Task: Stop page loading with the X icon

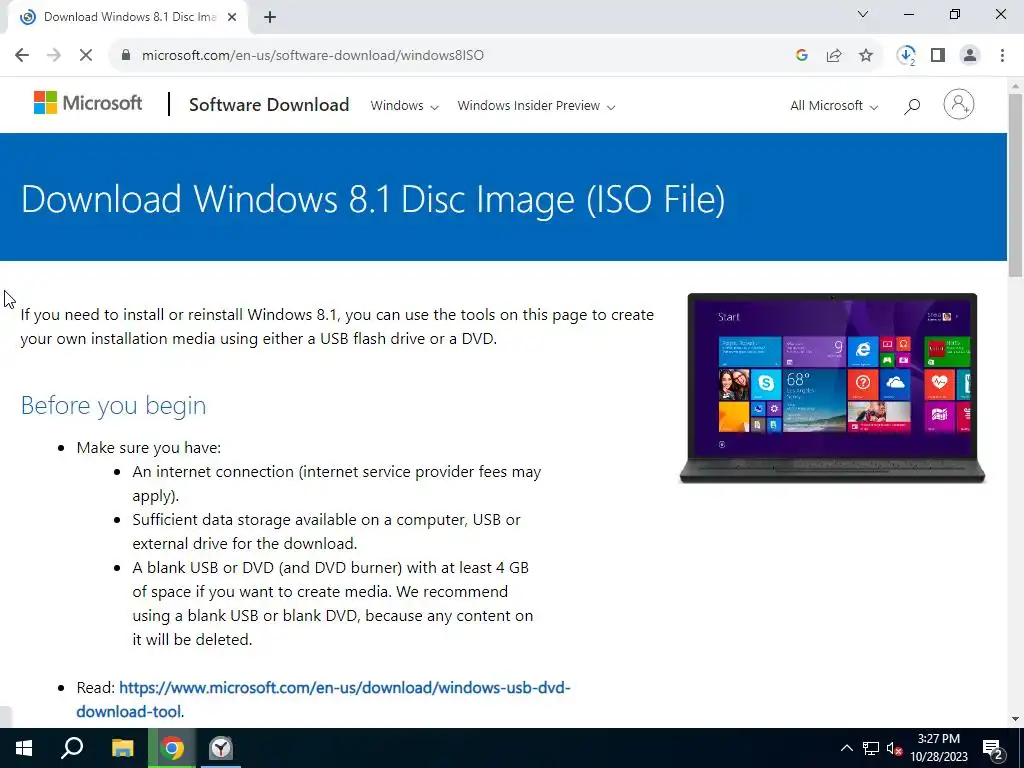Action: click(86, 56)
